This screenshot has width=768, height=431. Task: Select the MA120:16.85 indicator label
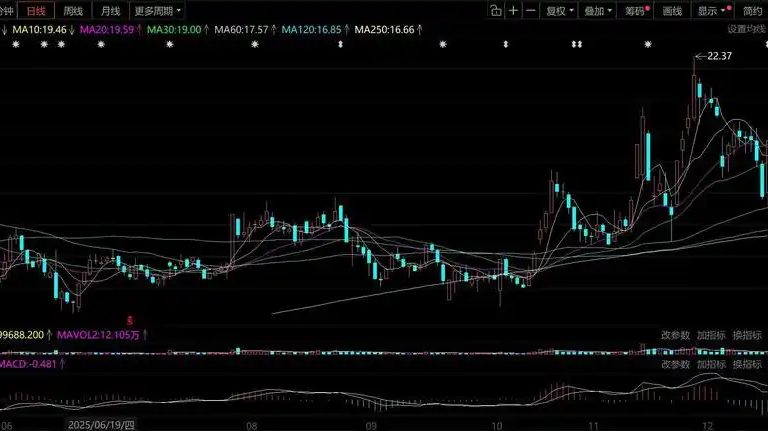pos(311,30)
